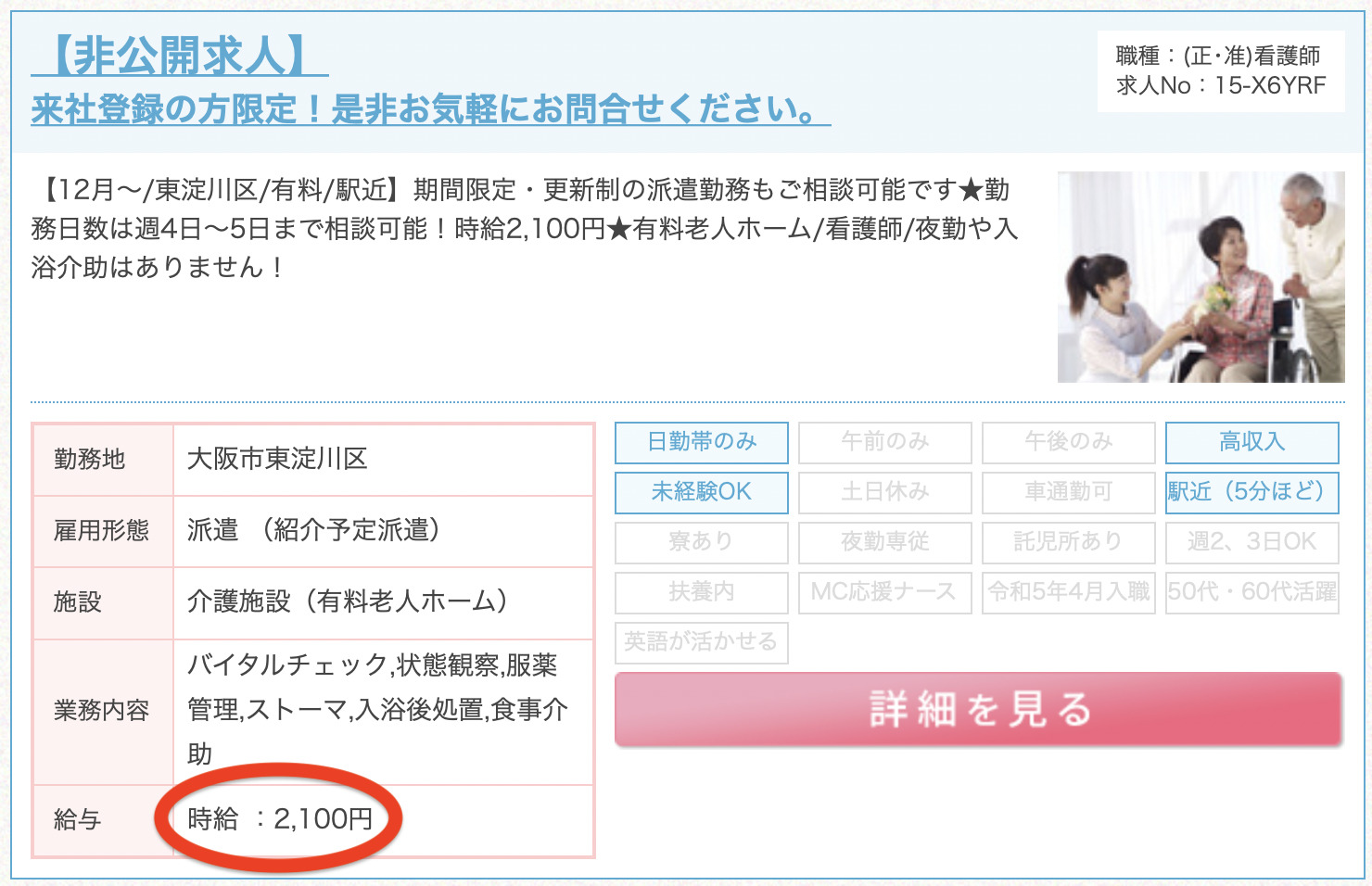The width and height of the screenshot is (1372, 886).
Task: Select the 未経験OK tag
Action: pos(702,492)
